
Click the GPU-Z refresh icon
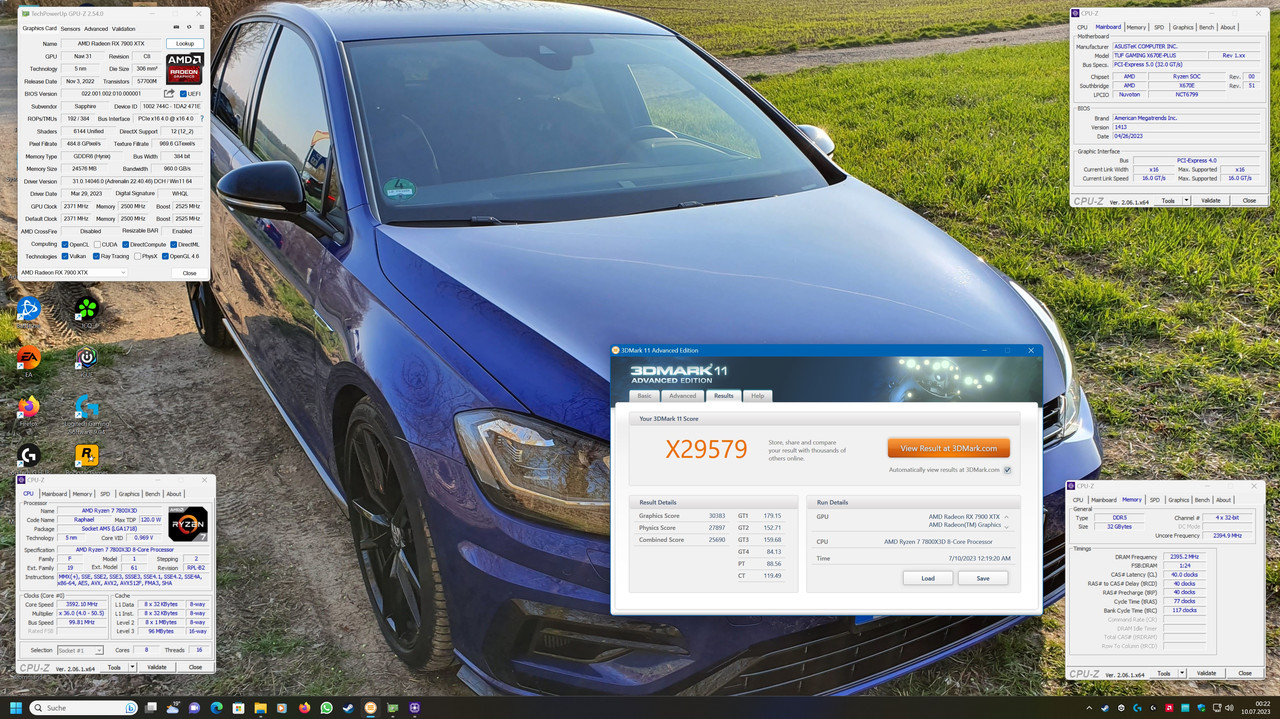click(x=189, y=28)
